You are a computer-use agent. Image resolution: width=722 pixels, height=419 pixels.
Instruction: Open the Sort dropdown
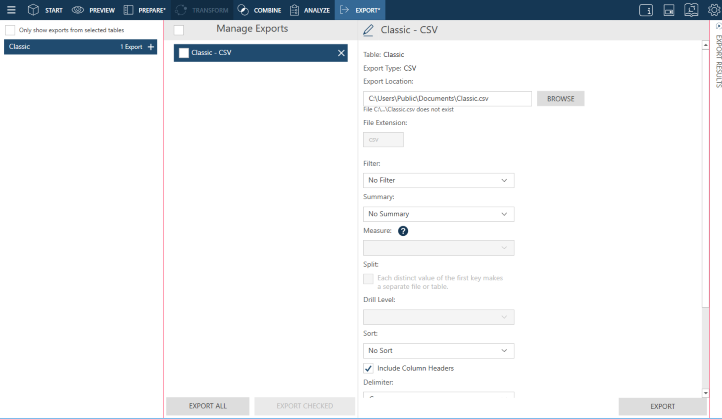438,351
